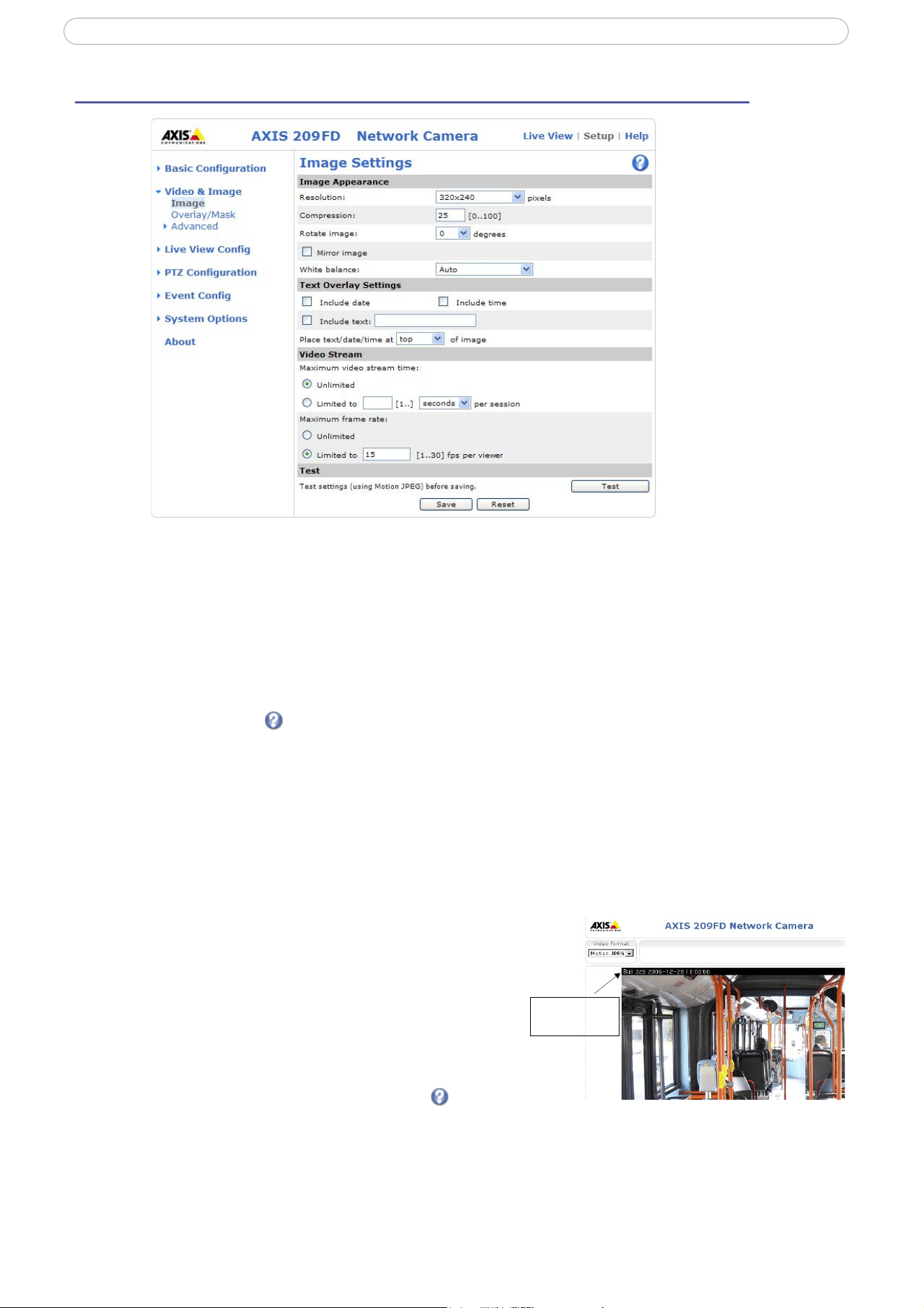Viewport: 924px width, 1308px height.
Task: Open the seconds time unit dropdown
Action: 445,403
